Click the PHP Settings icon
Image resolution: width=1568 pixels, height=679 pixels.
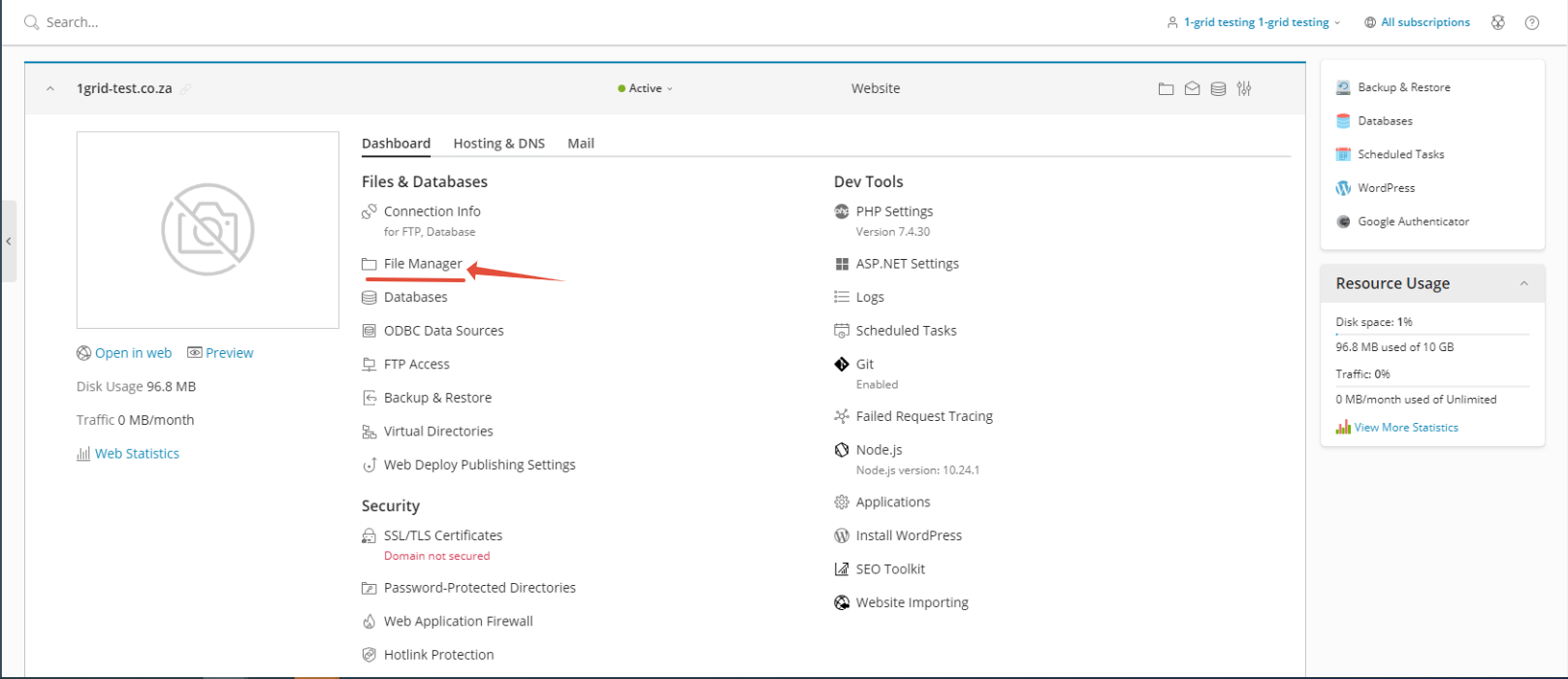(x=842, y=211)
